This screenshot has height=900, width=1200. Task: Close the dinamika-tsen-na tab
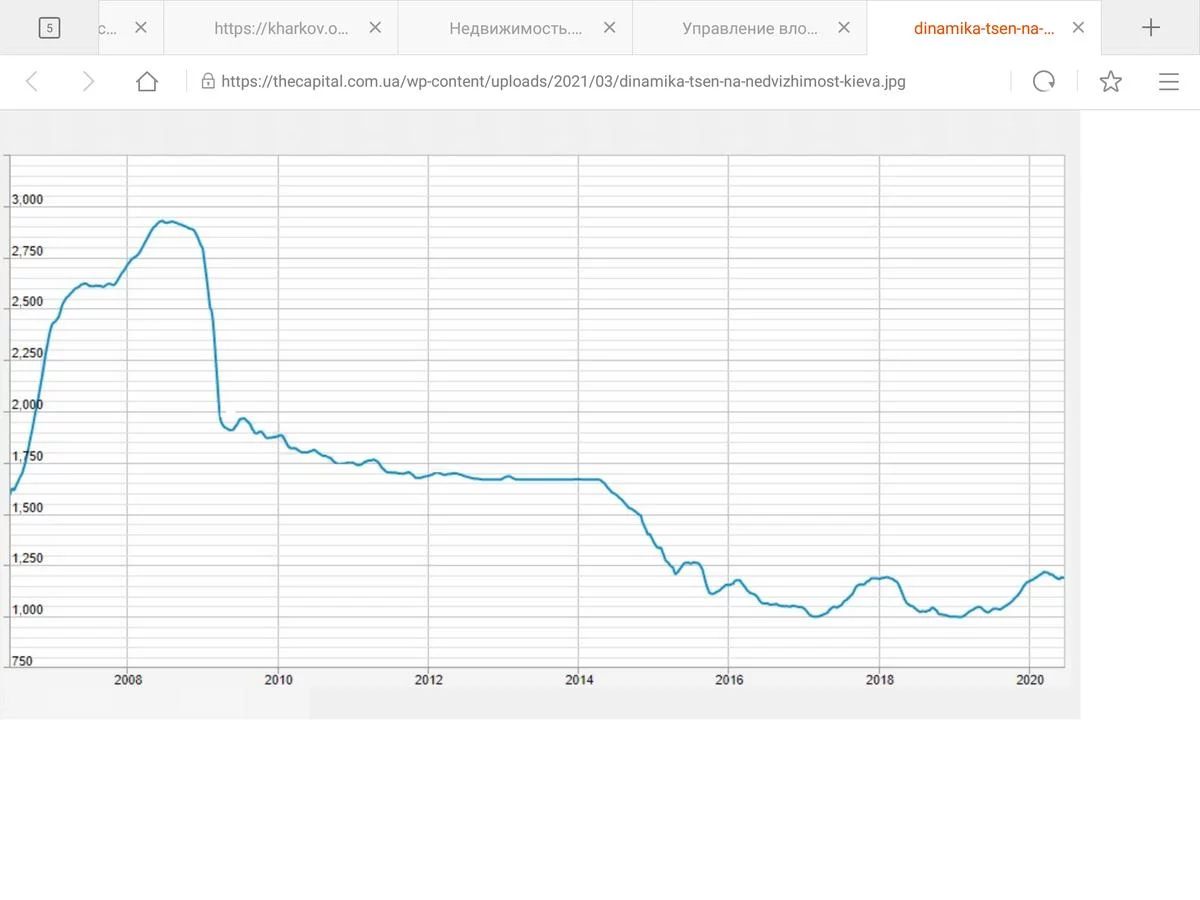(x=1078, y=28)
